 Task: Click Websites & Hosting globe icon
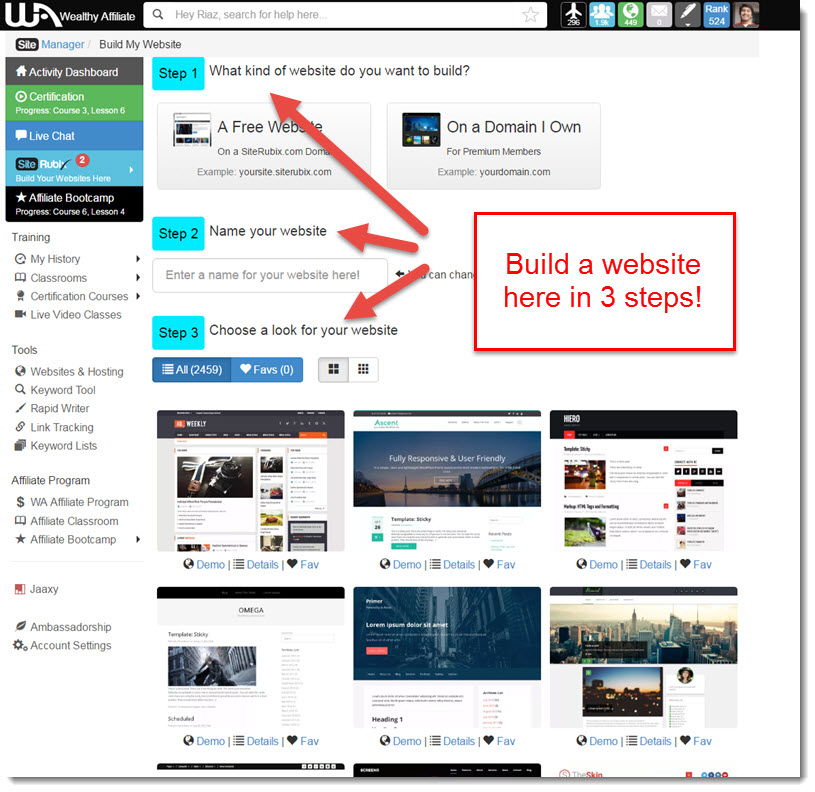(20, 371)
